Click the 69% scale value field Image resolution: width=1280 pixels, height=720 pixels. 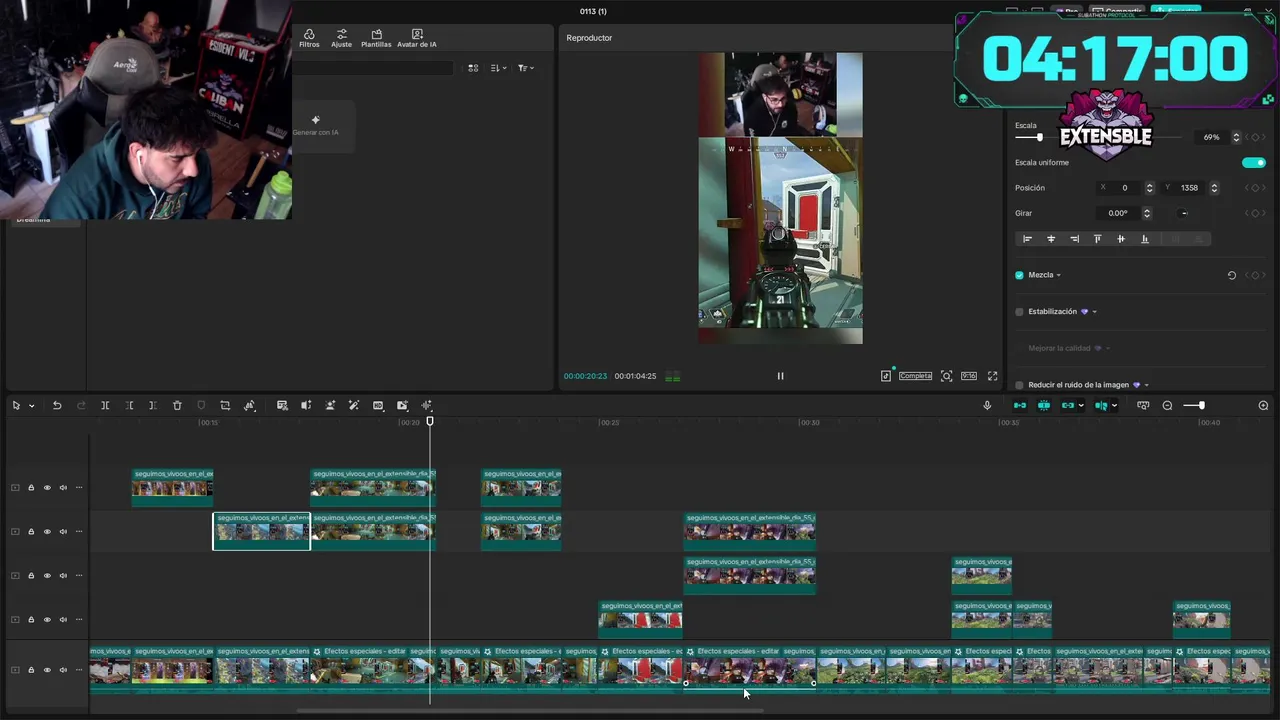[1211, 137]
